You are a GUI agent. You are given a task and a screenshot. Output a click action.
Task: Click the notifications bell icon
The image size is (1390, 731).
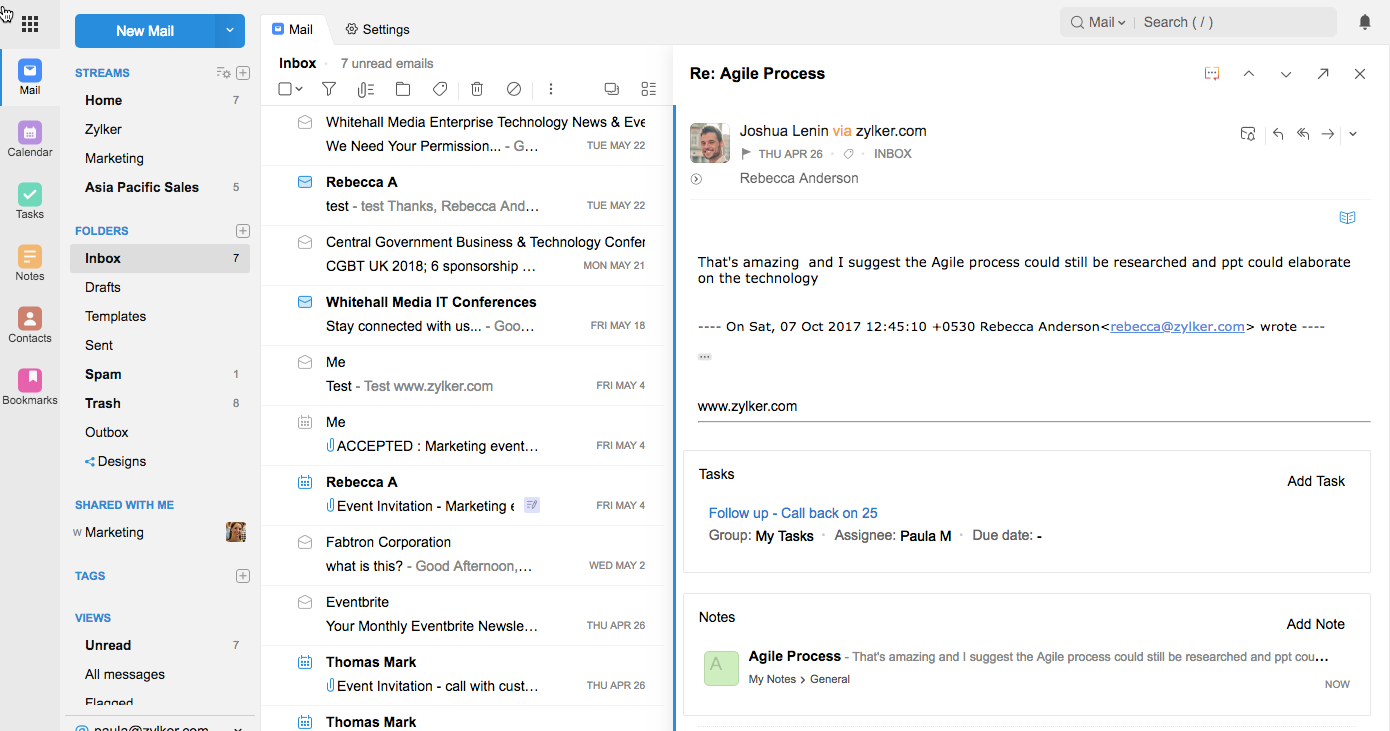pos(1365,22)
